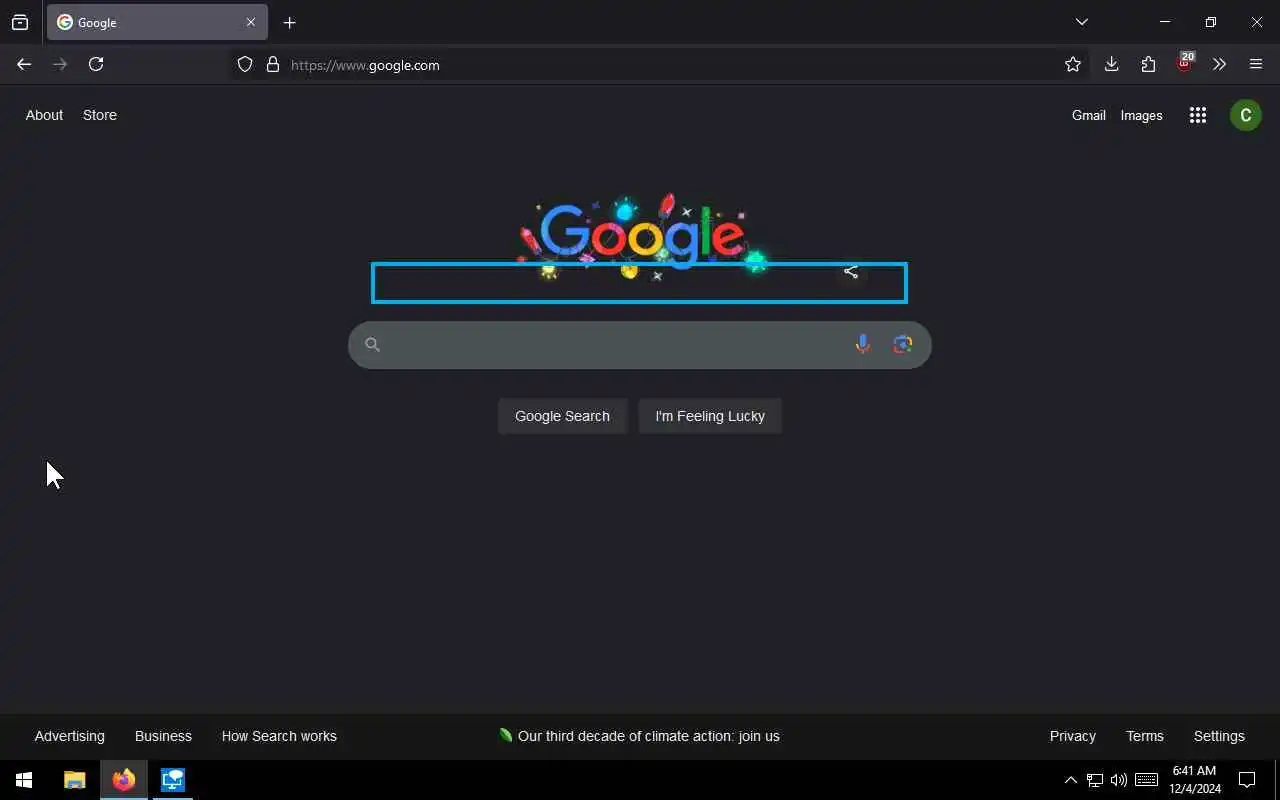The width and height of the screenshot is (1280, 800).
Task: View site security padlock information
Action: [x=272, y=65]
